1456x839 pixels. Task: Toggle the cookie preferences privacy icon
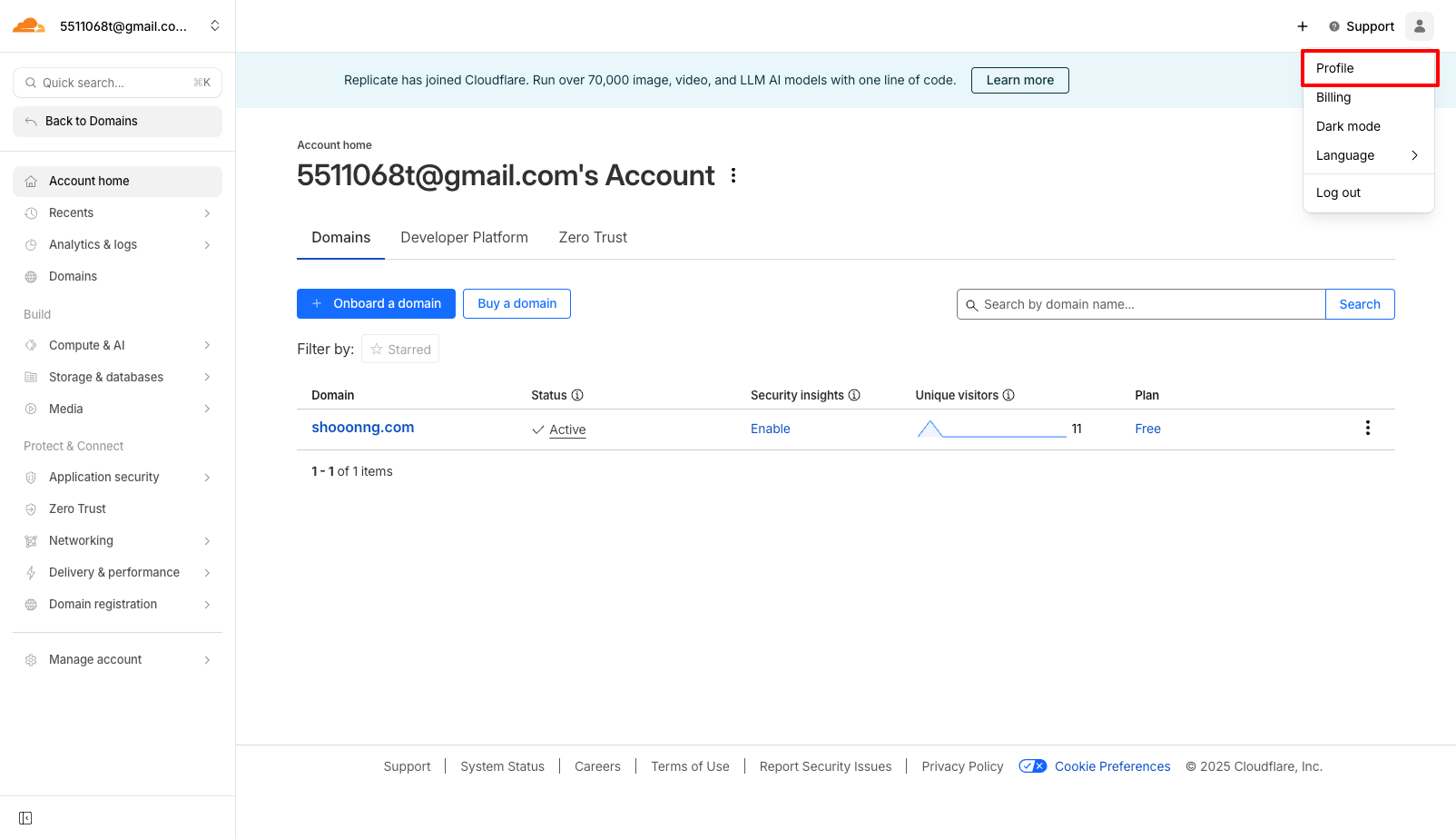tap(1033, 766)
